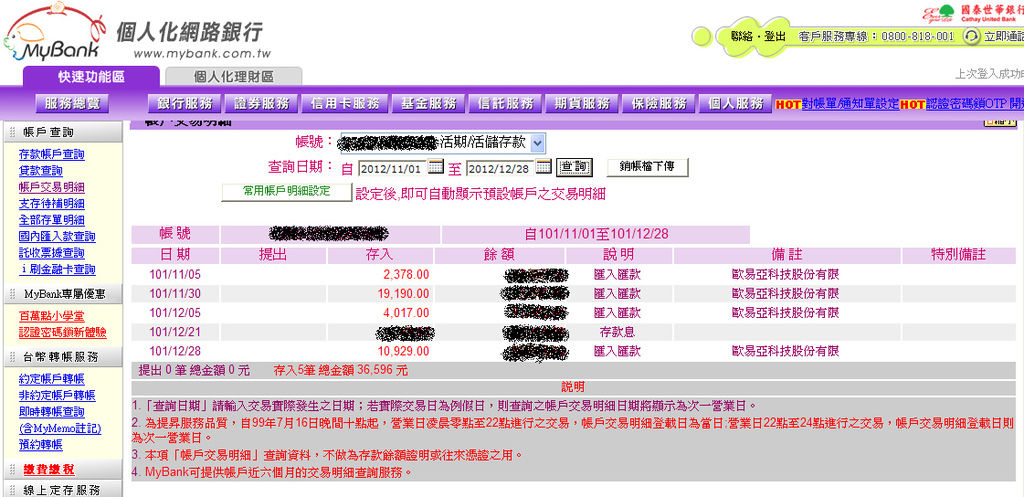Click 對帳單/通知單設定 hot link
Screen dimensions: 1024x497
tap(850, 104)
